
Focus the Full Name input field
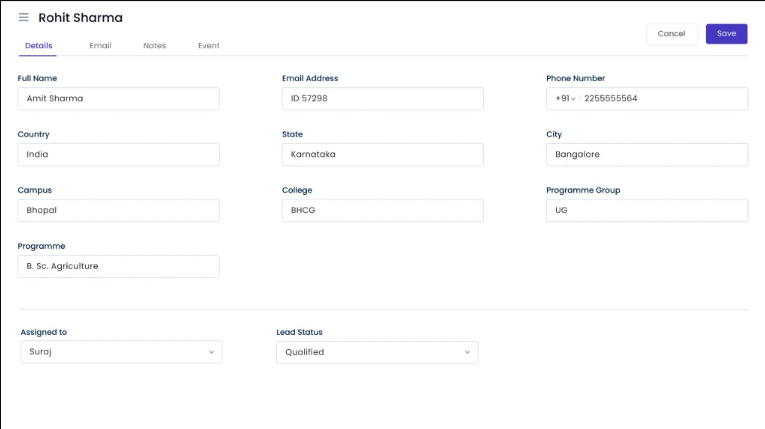pos(119,99)
